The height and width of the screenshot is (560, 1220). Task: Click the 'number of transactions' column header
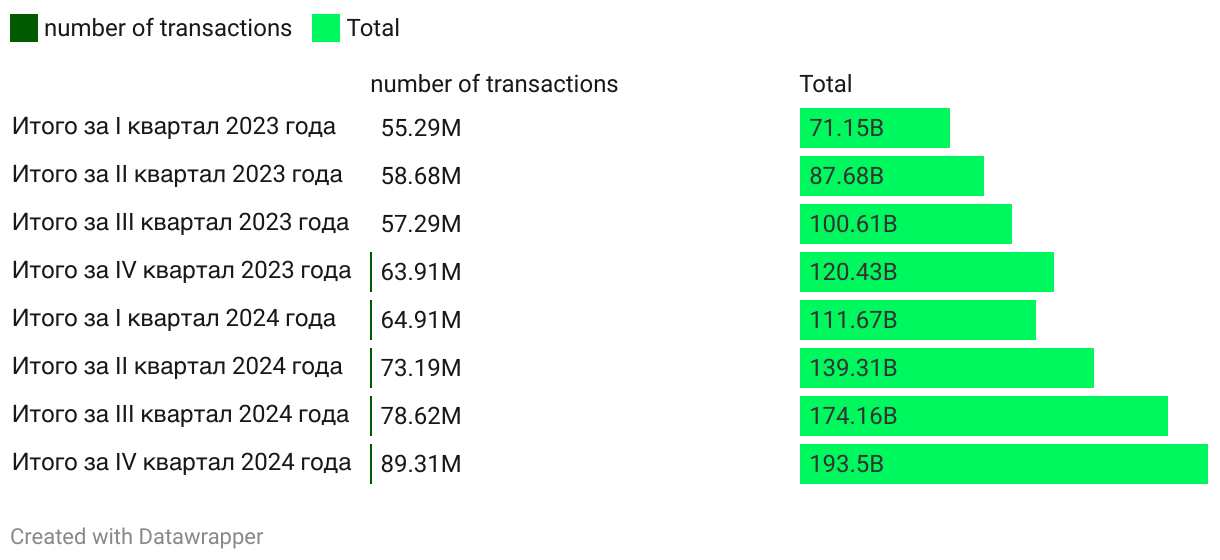(x=494, y=84)
